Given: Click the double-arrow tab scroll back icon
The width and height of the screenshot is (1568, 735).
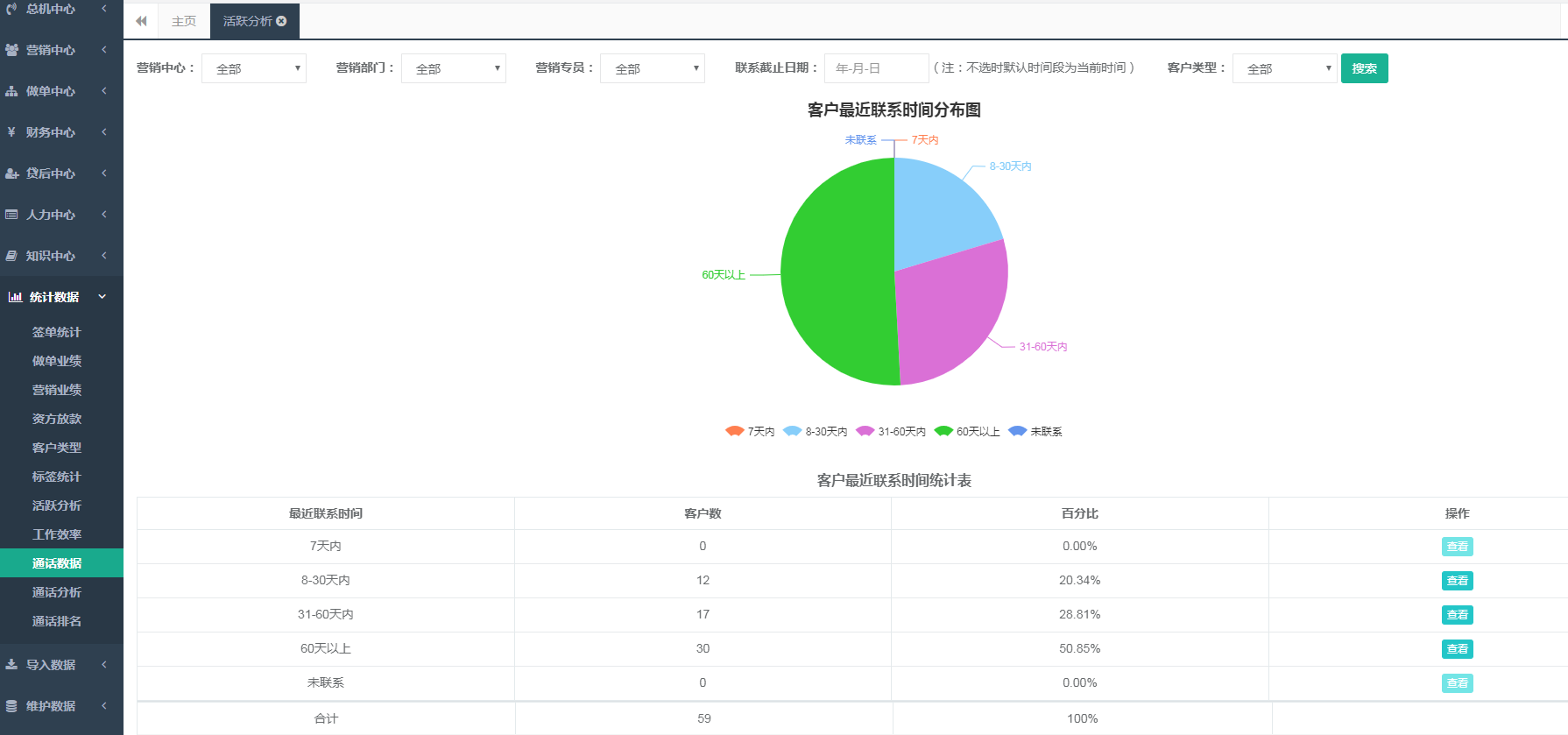Looking at the screenshot, I should 141,21.
